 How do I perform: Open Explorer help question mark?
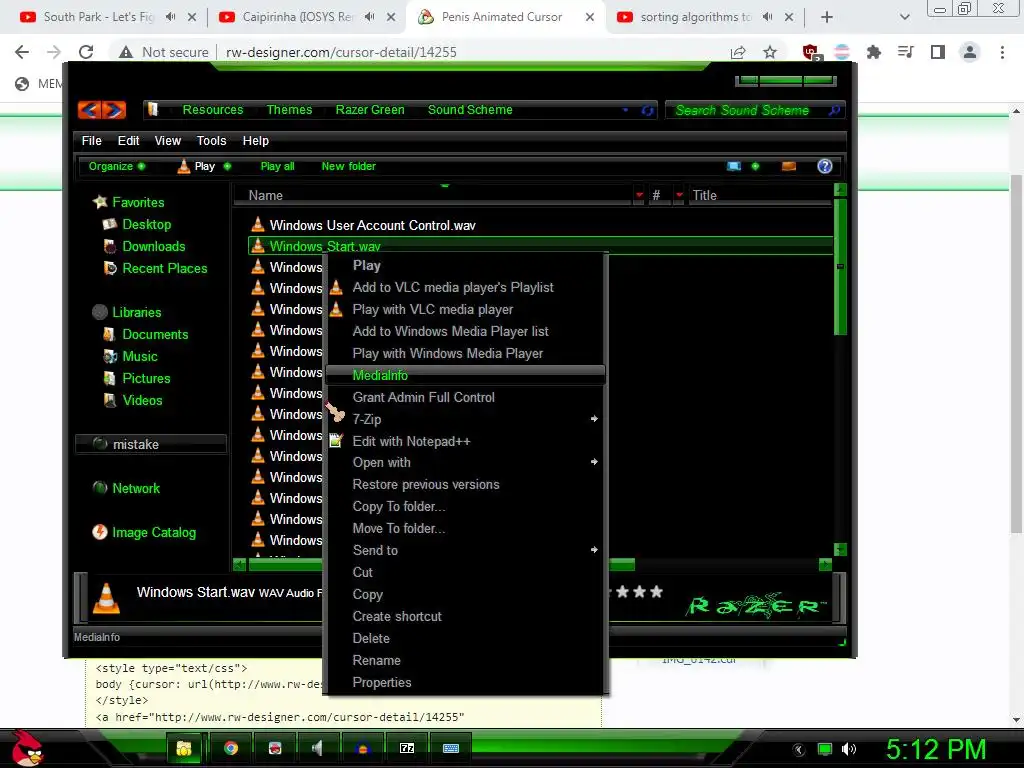pyautogui.click(x=825, y=167)
